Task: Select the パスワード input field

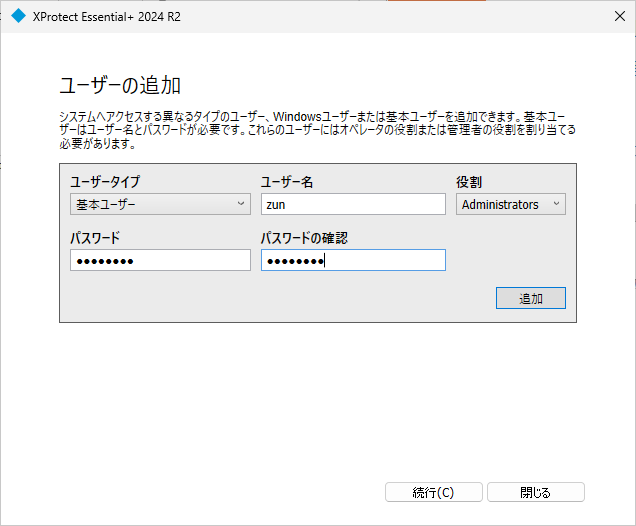Action: click(160, 260)
